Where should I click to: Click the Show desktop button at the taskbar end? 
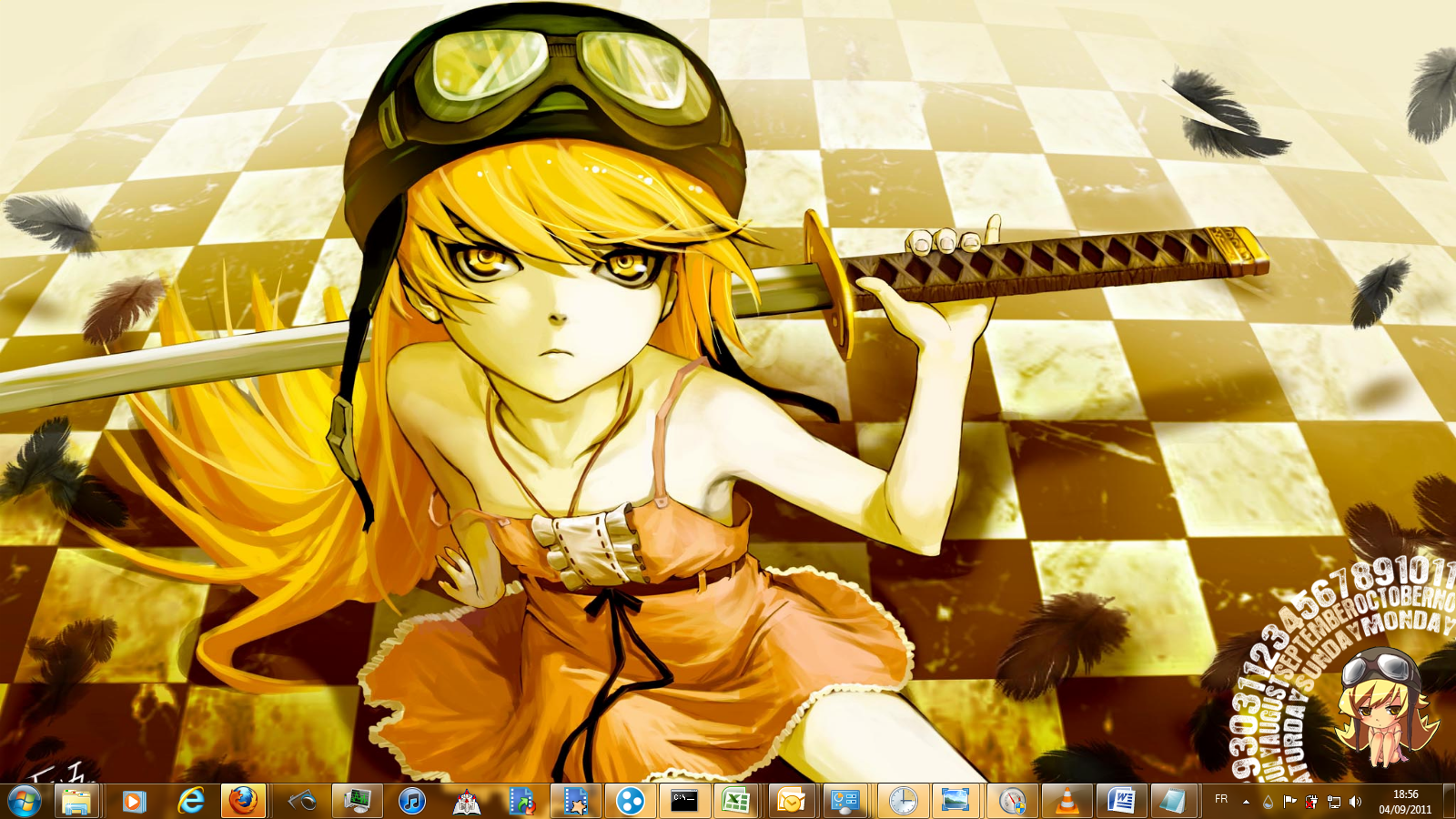point(1449,801)
